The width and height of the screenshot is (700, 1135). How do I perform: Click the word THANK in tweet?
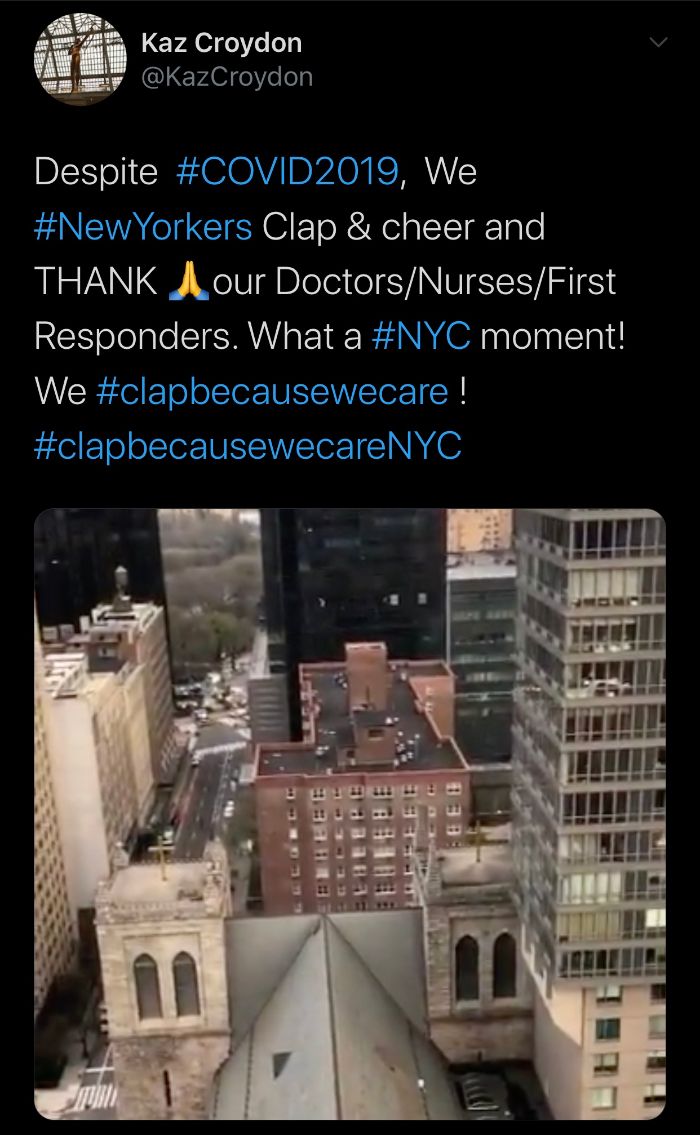[x=96, y=282]
